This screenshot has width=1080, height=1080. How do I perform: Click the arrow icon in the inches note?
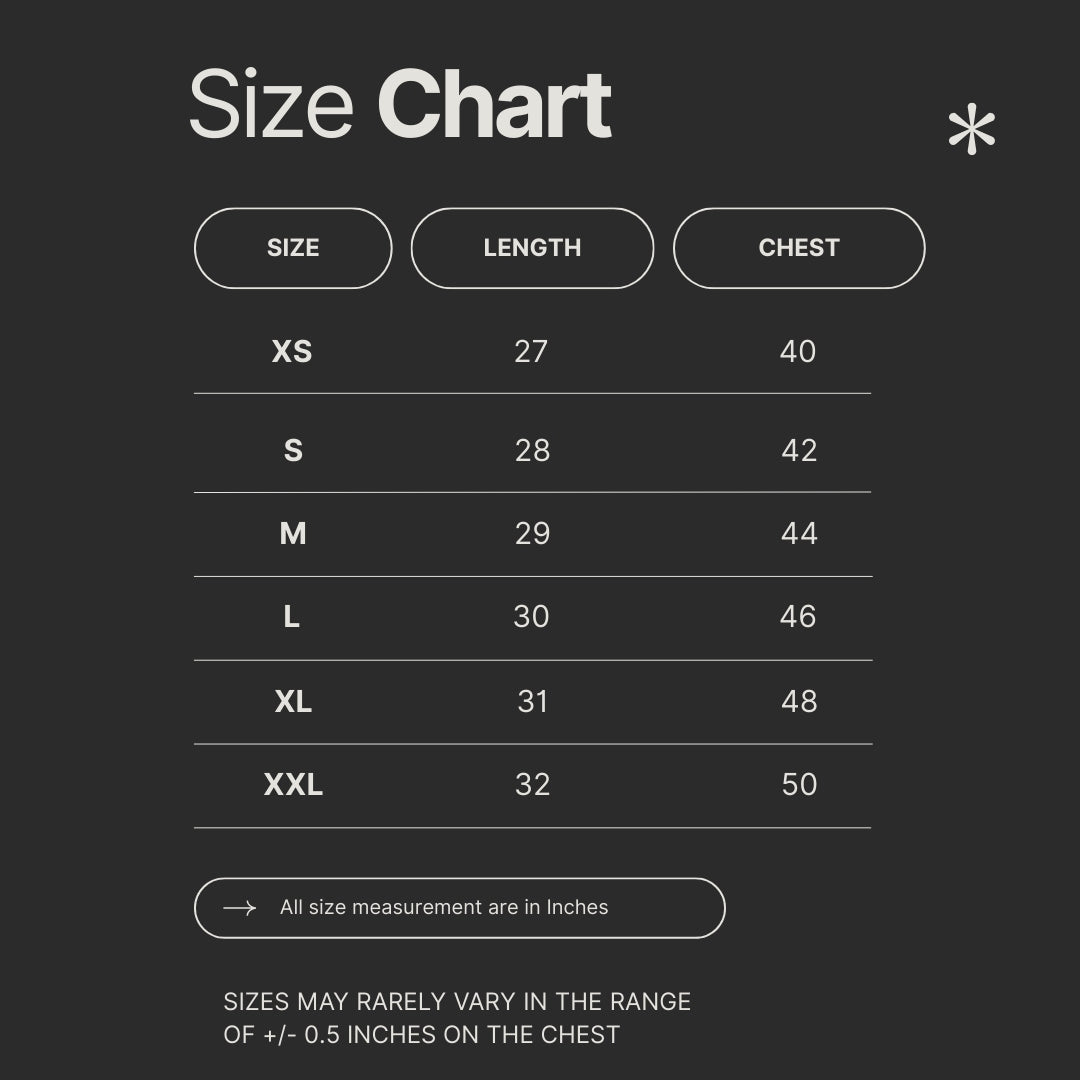click(239, 908)
